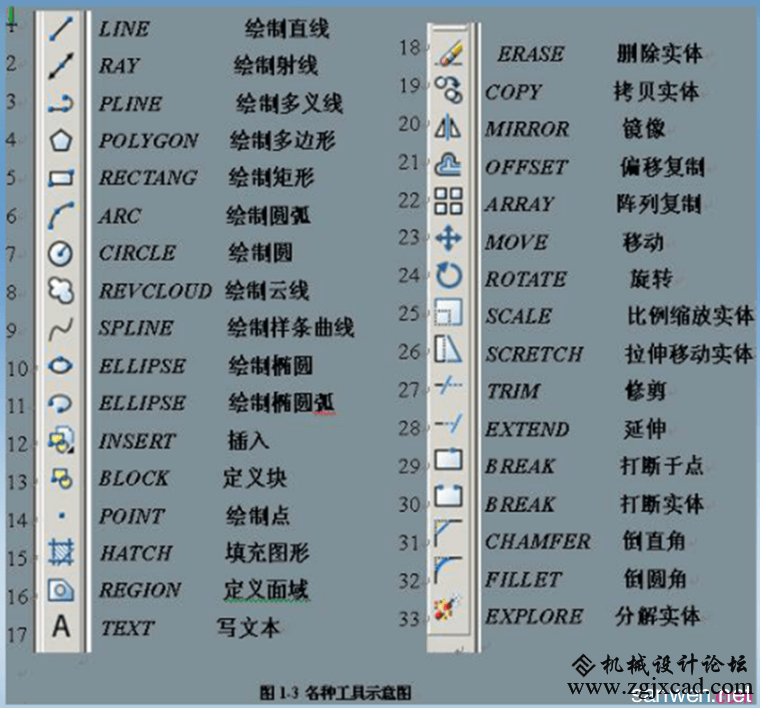The height and width of the screenshot is (708, 760).
Task: Choose the CHAMFER corner icon
Action: (448, 533)
